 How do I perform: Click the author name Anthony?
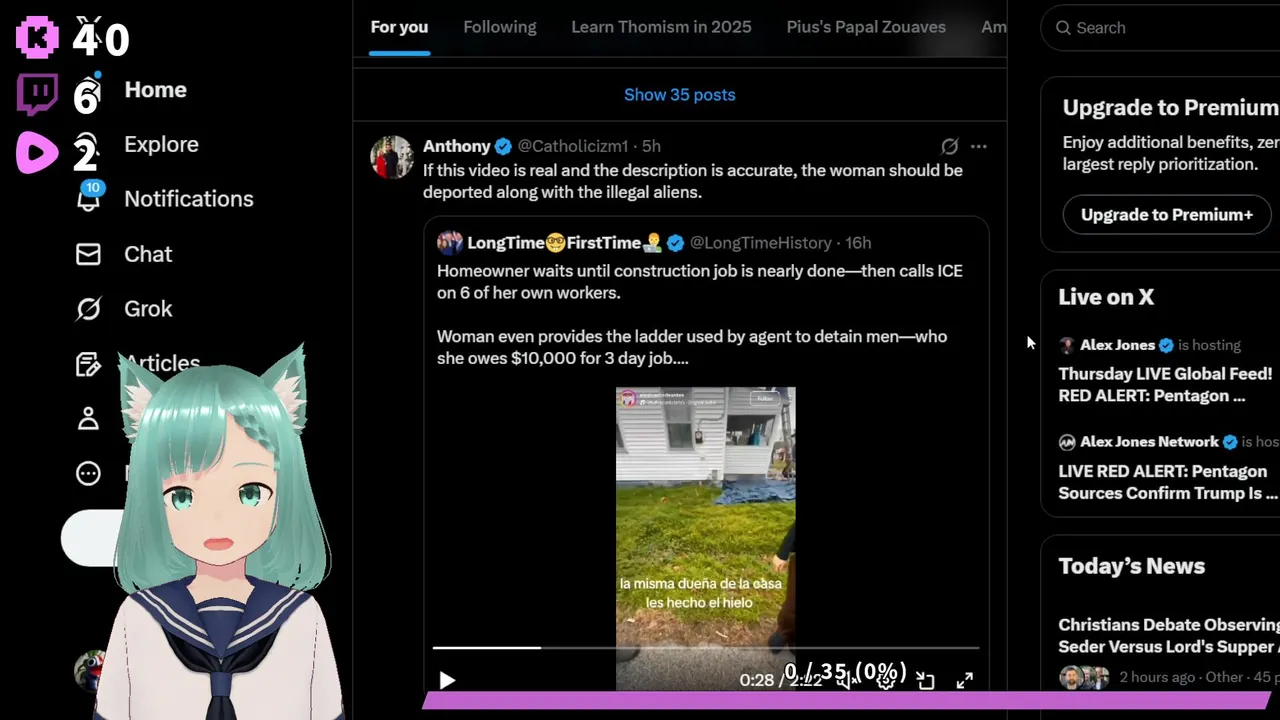pos(457,146)
